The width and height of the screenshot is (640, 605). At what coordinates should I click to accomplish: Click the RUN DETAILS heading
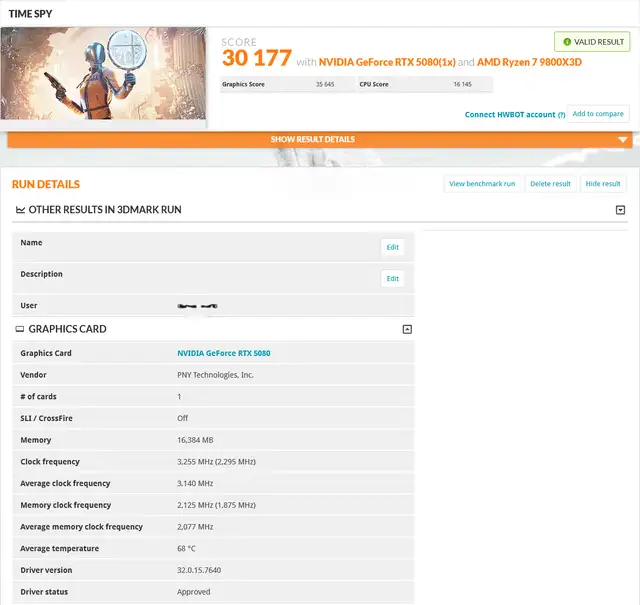[x=46, y=185]
